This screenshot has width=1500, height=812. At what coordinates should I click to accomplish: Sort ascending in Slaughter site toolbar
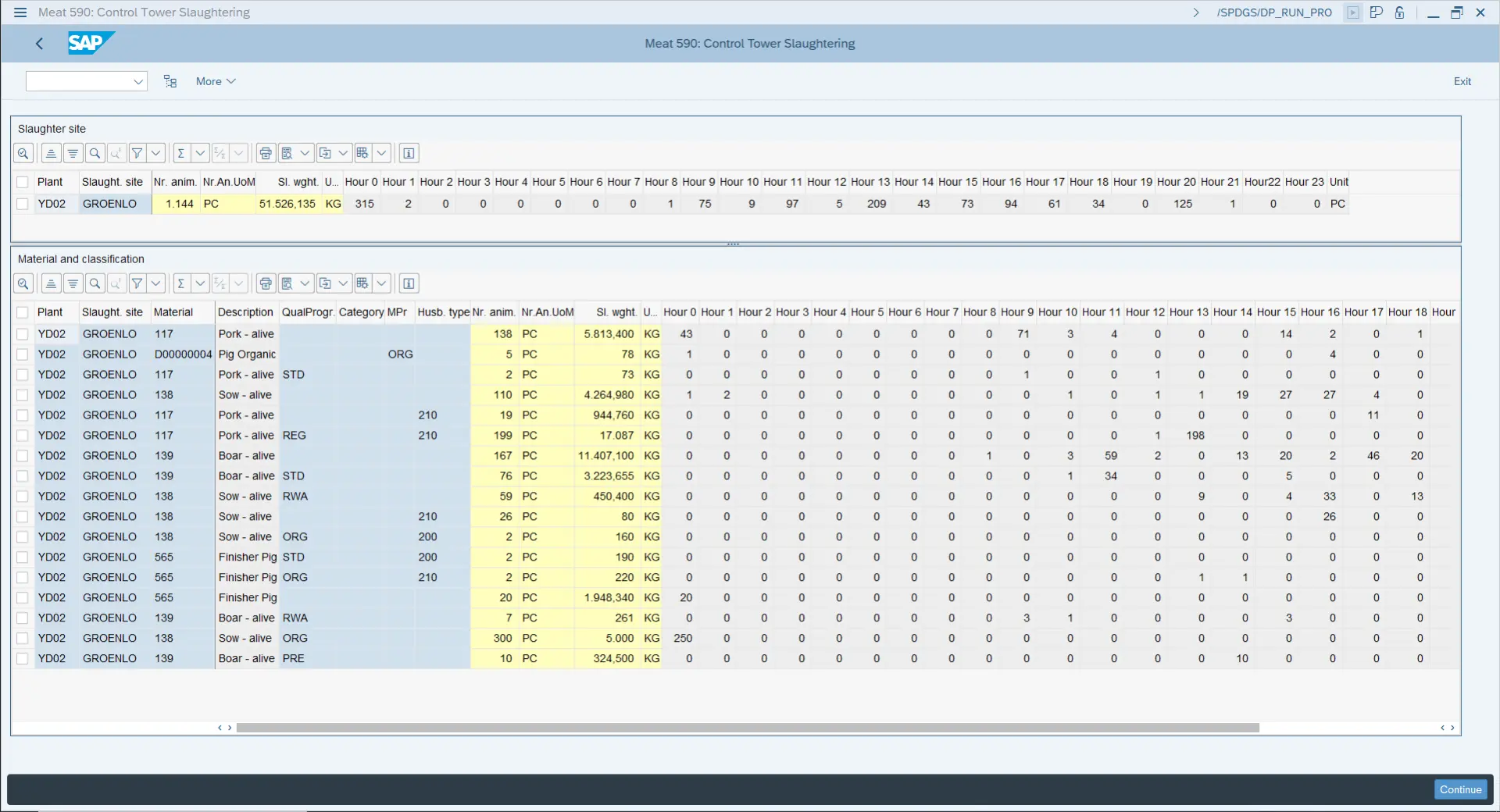click(51, 153)
